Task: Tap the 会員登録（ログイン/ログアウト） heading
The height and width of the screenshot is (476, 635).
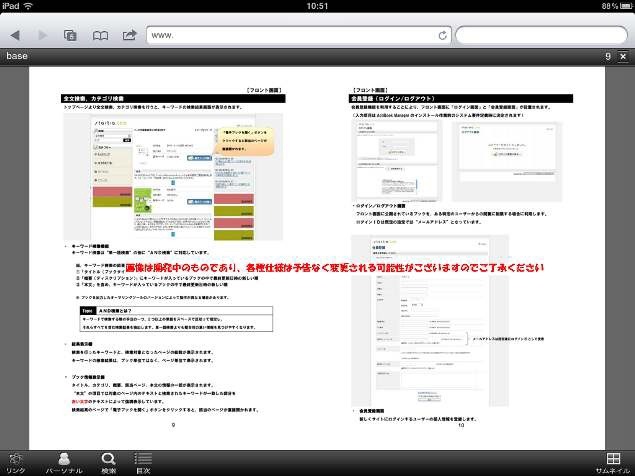Action: [461, 98]
